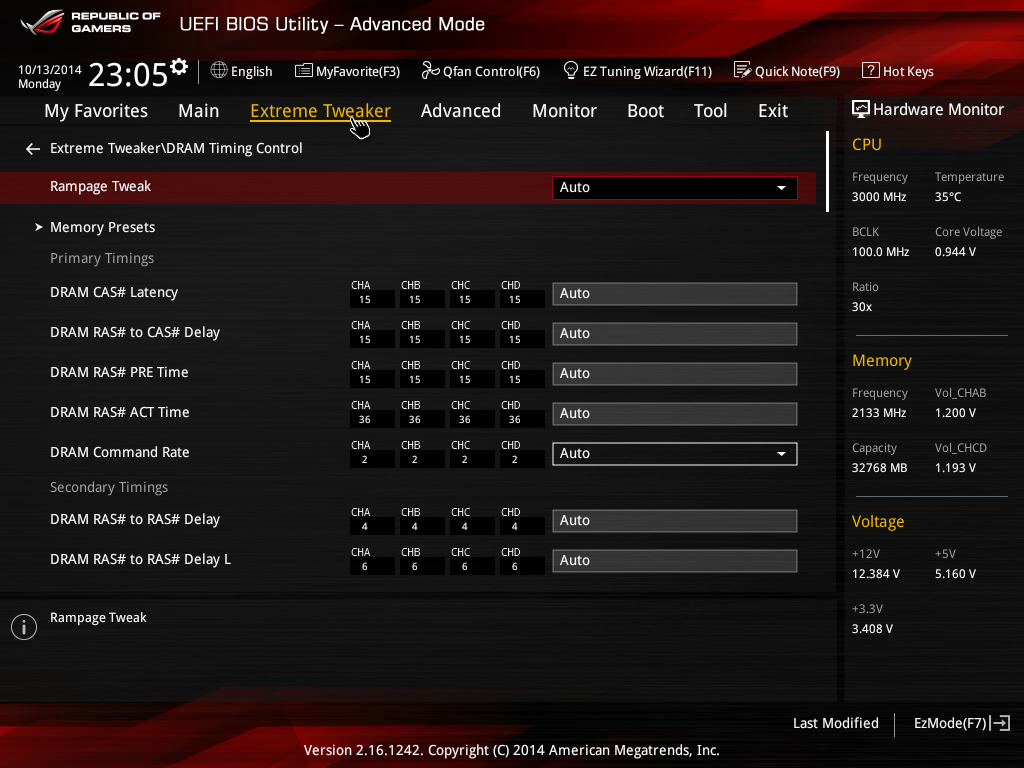Click the CPU frequency 3000 MHz value
Screen dimensions: 1024x768
(878, 197)
